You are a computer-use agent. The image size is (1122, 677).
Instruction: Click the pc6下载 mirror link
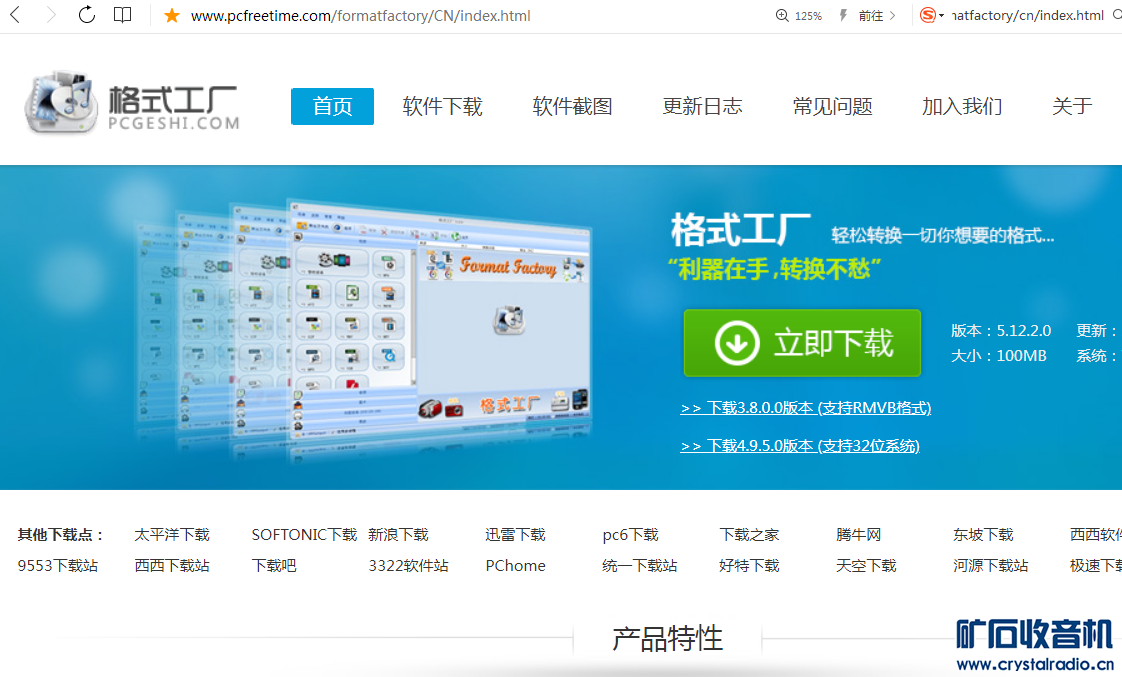(x=630, y=535)
